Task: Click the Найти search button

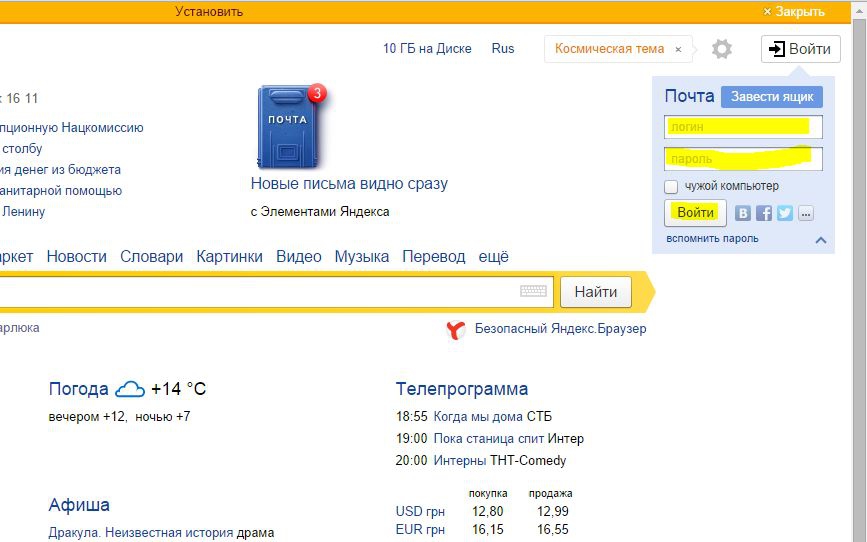Action: (596, 292)
